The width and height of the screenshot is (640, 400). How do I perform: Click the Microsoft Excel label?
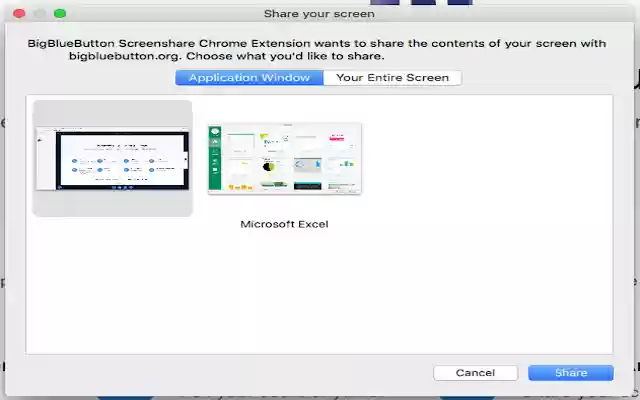click(x=284, y=224)
